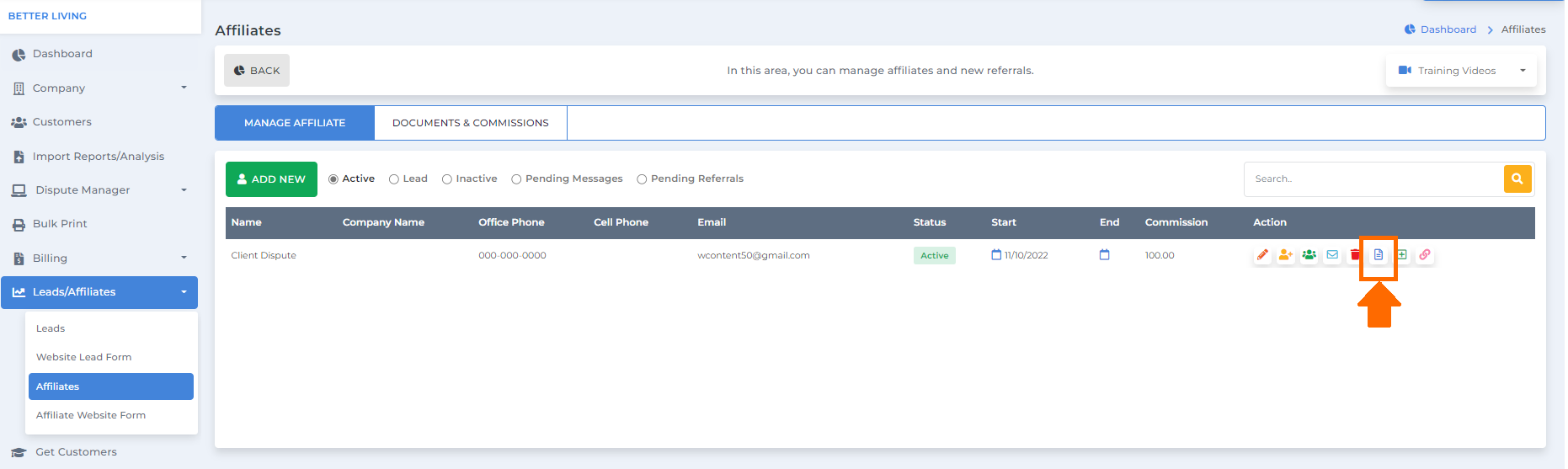Open the green group icon for the affiliate
Viewport: 1568px width, 469px height.
[1309, 254]
